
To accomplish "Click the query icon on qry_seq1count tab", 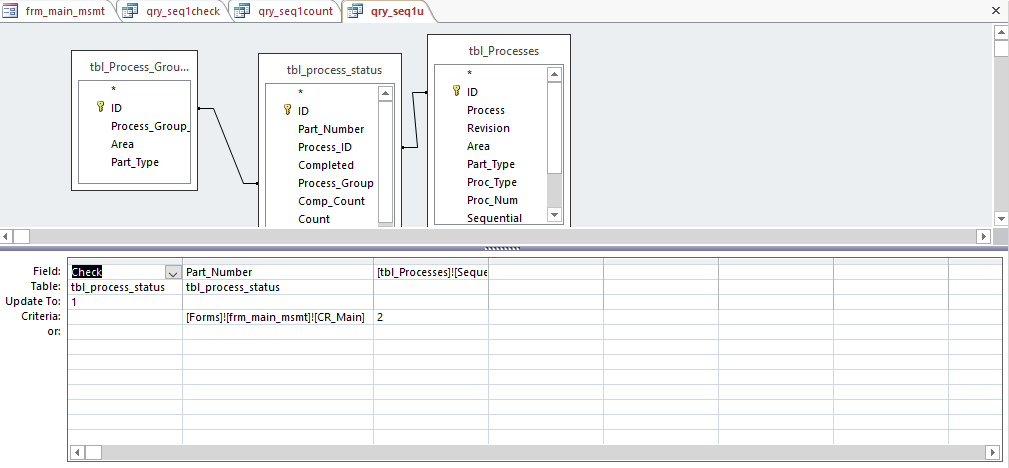I will (243, 11).
